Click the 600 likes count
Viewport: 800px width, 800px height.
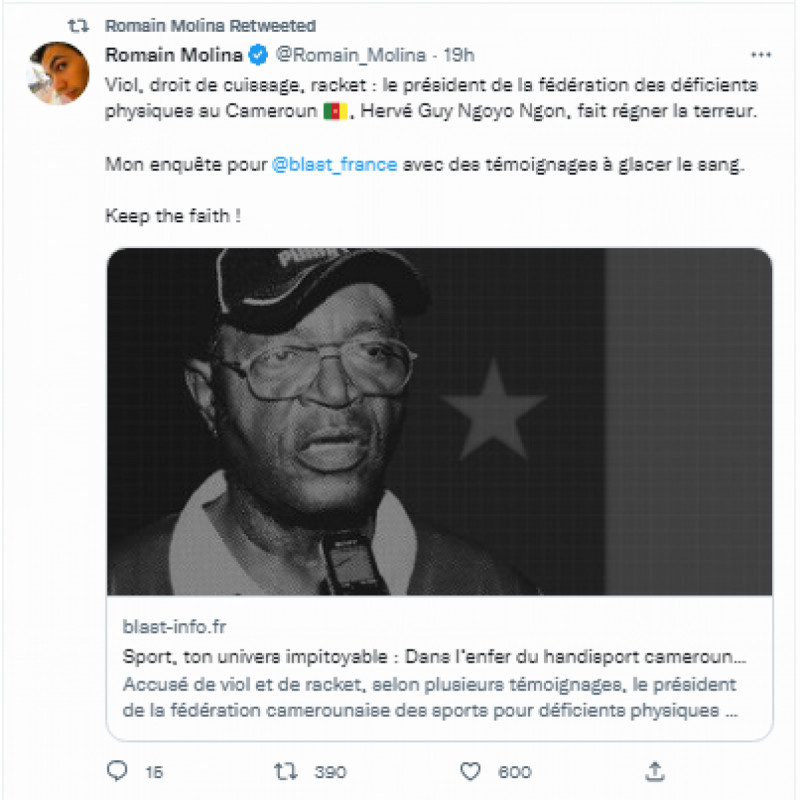click(x=514, y=772)
